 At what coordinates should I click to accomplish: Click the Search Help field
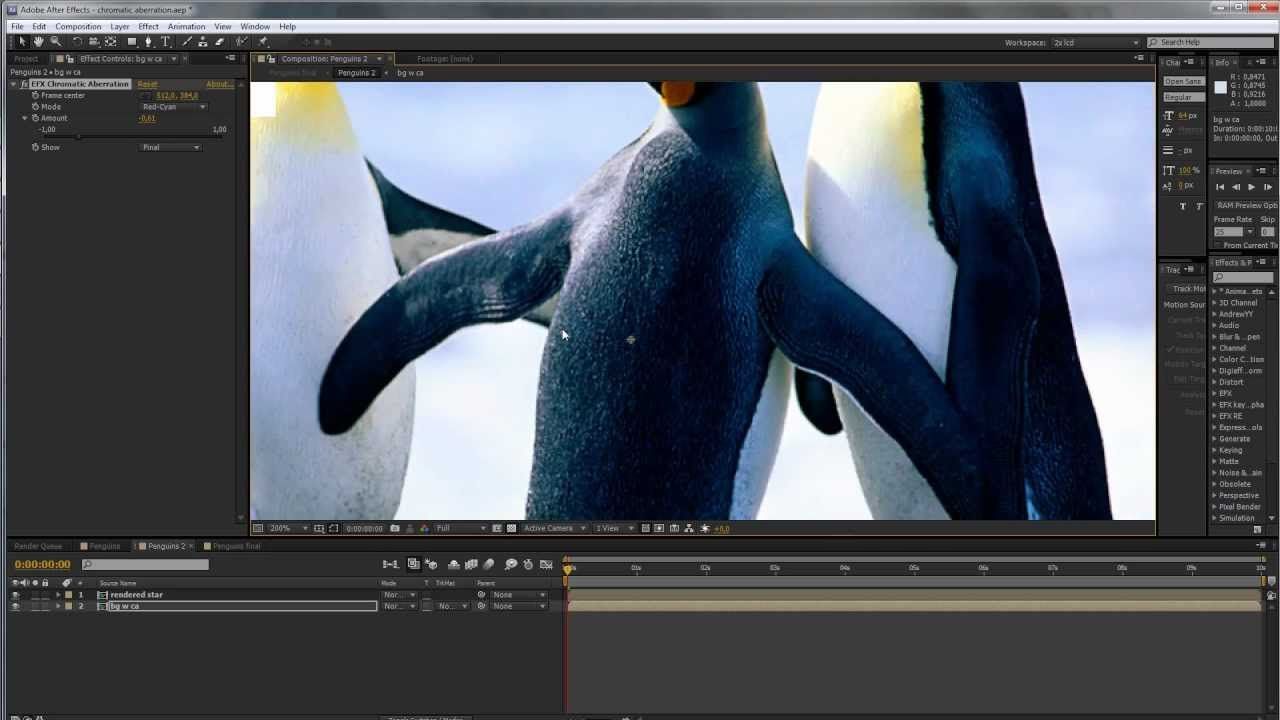[1209, 42]
